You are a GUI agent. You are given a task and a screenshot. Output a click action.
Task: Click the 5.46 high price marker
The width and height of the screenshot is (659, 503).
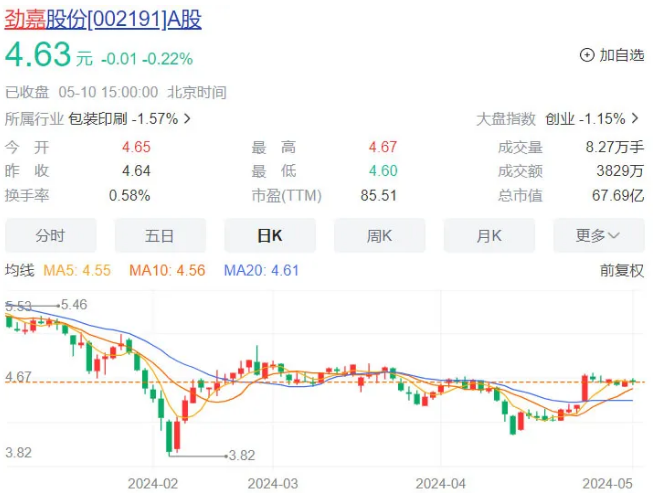74,305
